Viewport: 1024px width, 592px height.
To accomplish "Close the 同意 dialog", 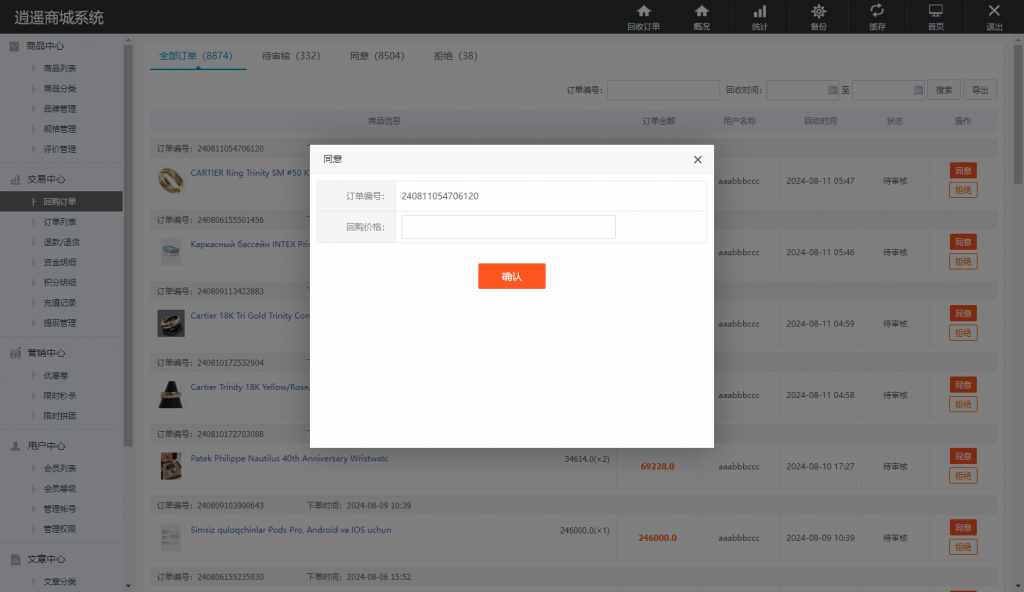I will [697, 159].
